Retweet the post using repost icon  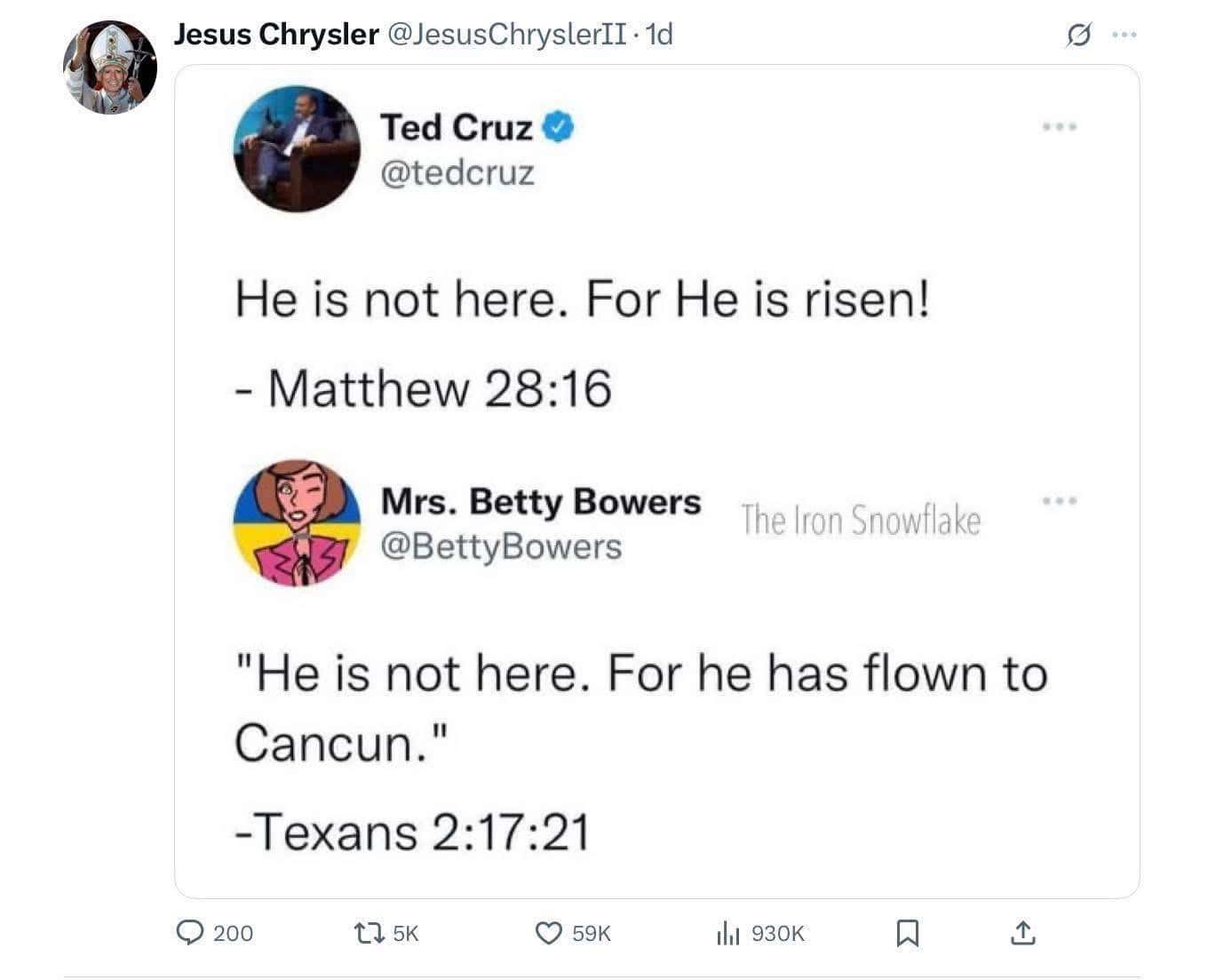coord(365,932)
